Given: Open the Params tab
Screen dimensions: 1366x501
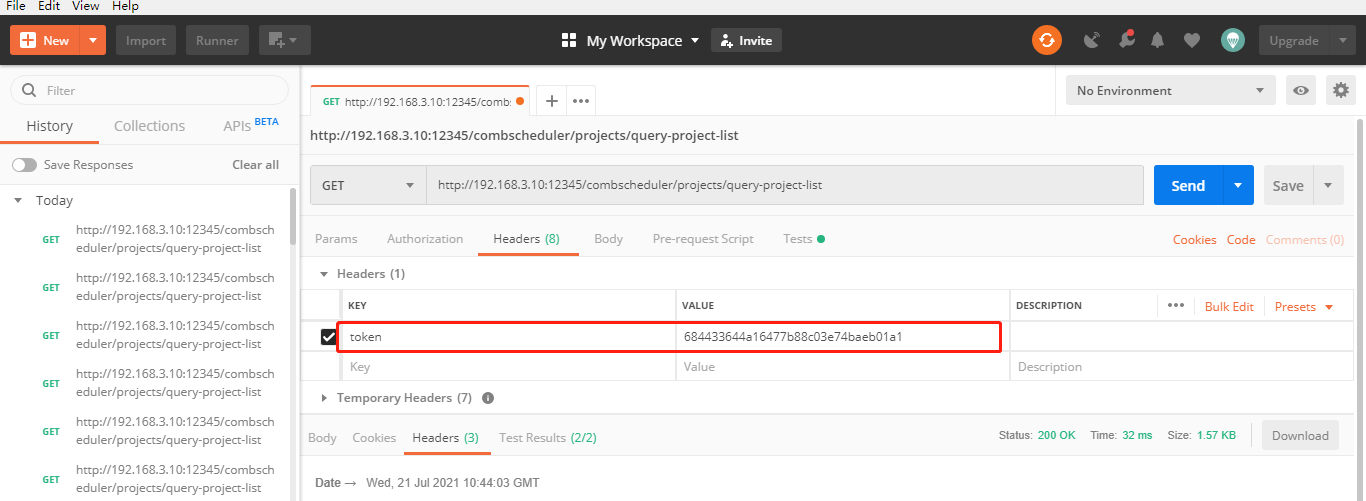Looking at the screenshot, I should (336, 239).
